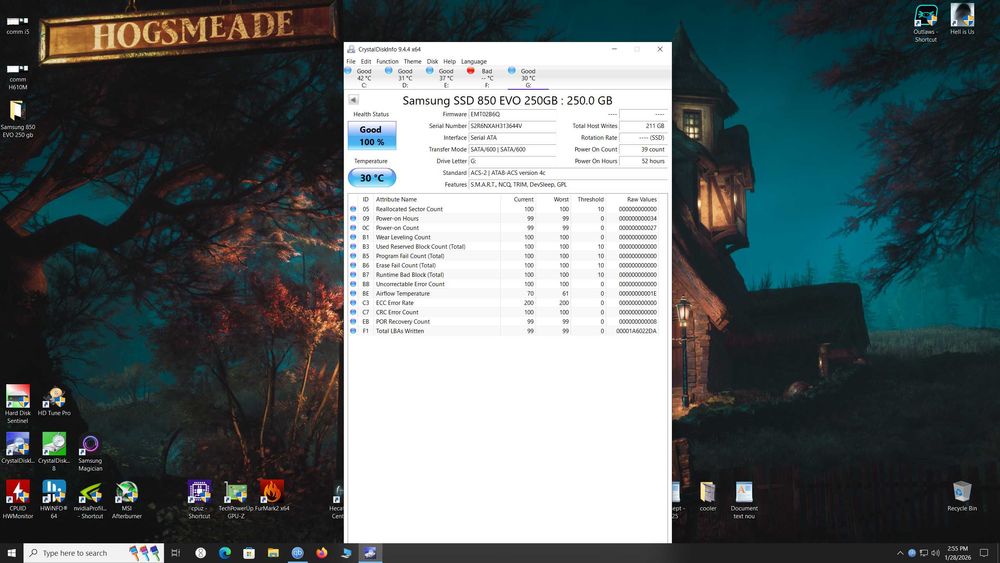Click the Power On Count 39 count value
The height and width of the screenshot is (563, 1000).
click(643, 149)
